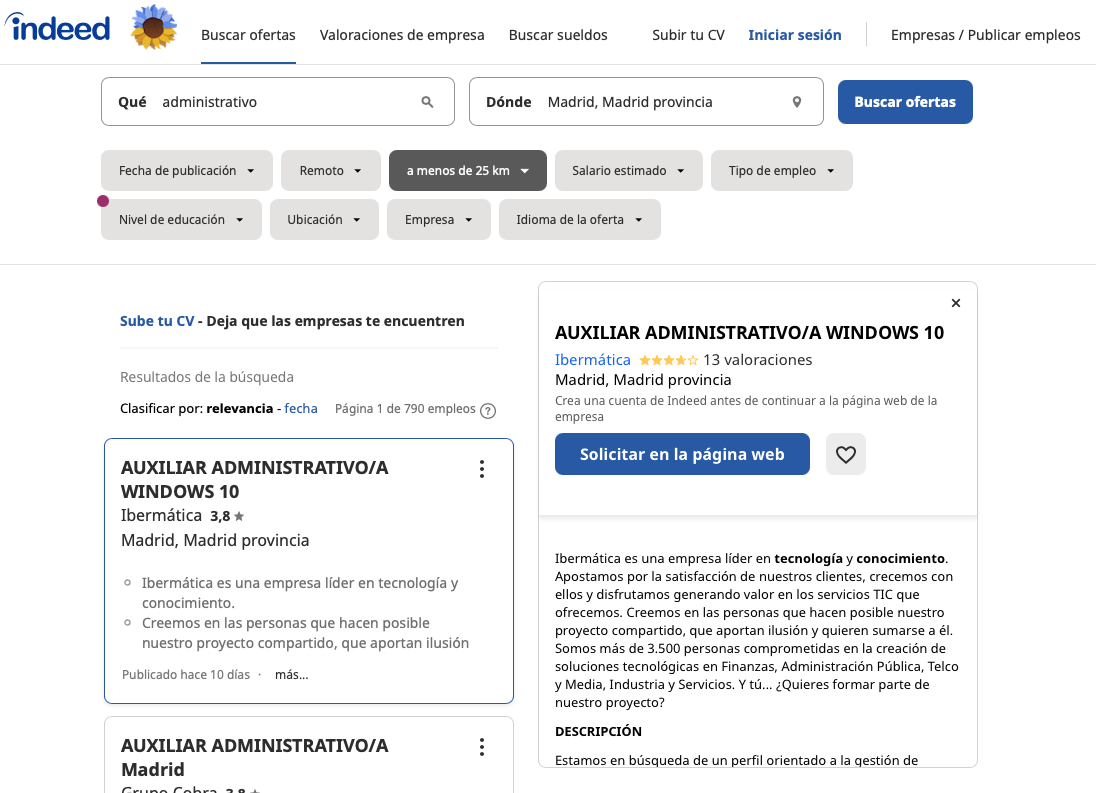
Task: Open the a menos de 25 km dropdown
Action: 467,171
